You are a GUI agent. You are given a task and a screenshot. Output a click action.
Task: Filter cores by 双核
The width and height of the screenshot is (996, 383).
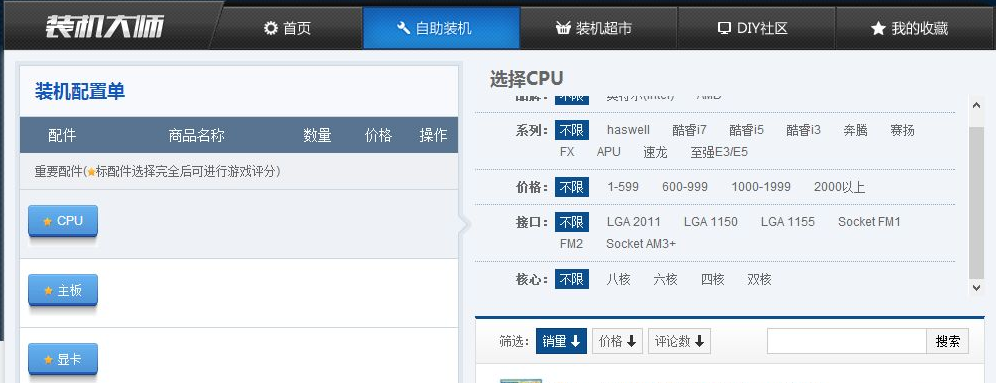coord(759,279)
